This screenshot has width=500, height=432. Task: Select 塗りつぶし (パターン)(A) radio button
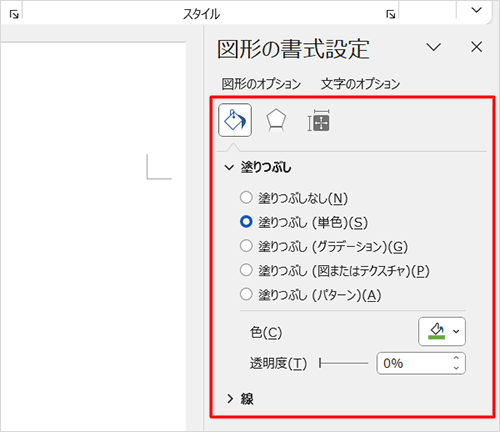(246, 294)
